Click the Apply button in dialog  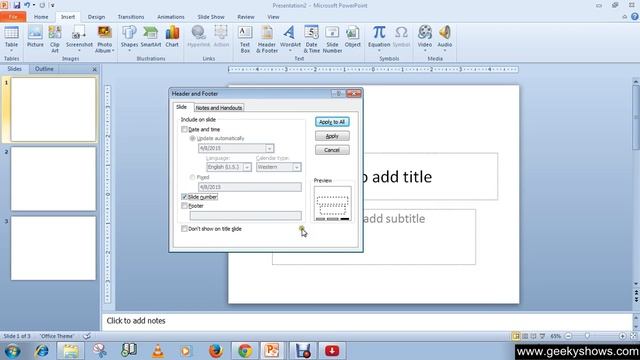pyautogui.click(x=332, y=136)
